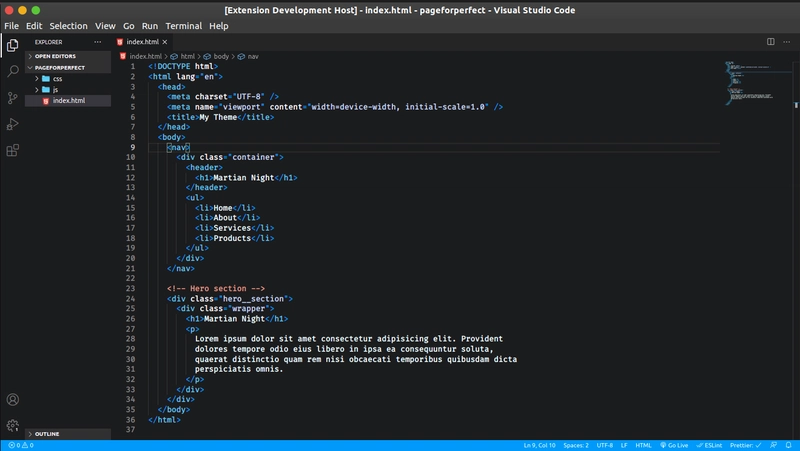Viewport: 800px width, 451px height.
Task: Expand the Open Editors section
Action: coord(68,56)
